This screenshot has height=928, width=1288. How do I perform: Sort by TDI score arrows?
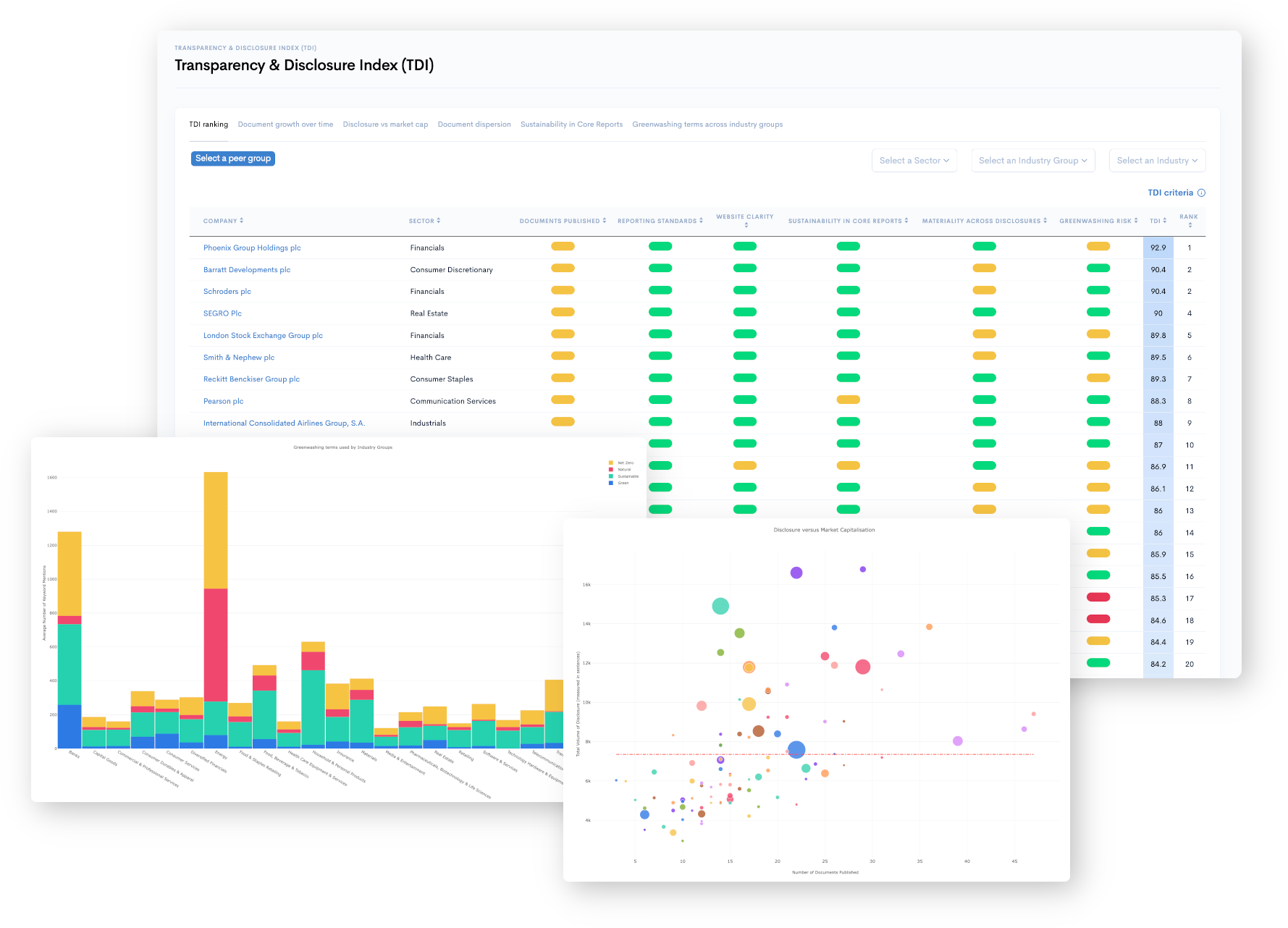(x=1165, y=221)
